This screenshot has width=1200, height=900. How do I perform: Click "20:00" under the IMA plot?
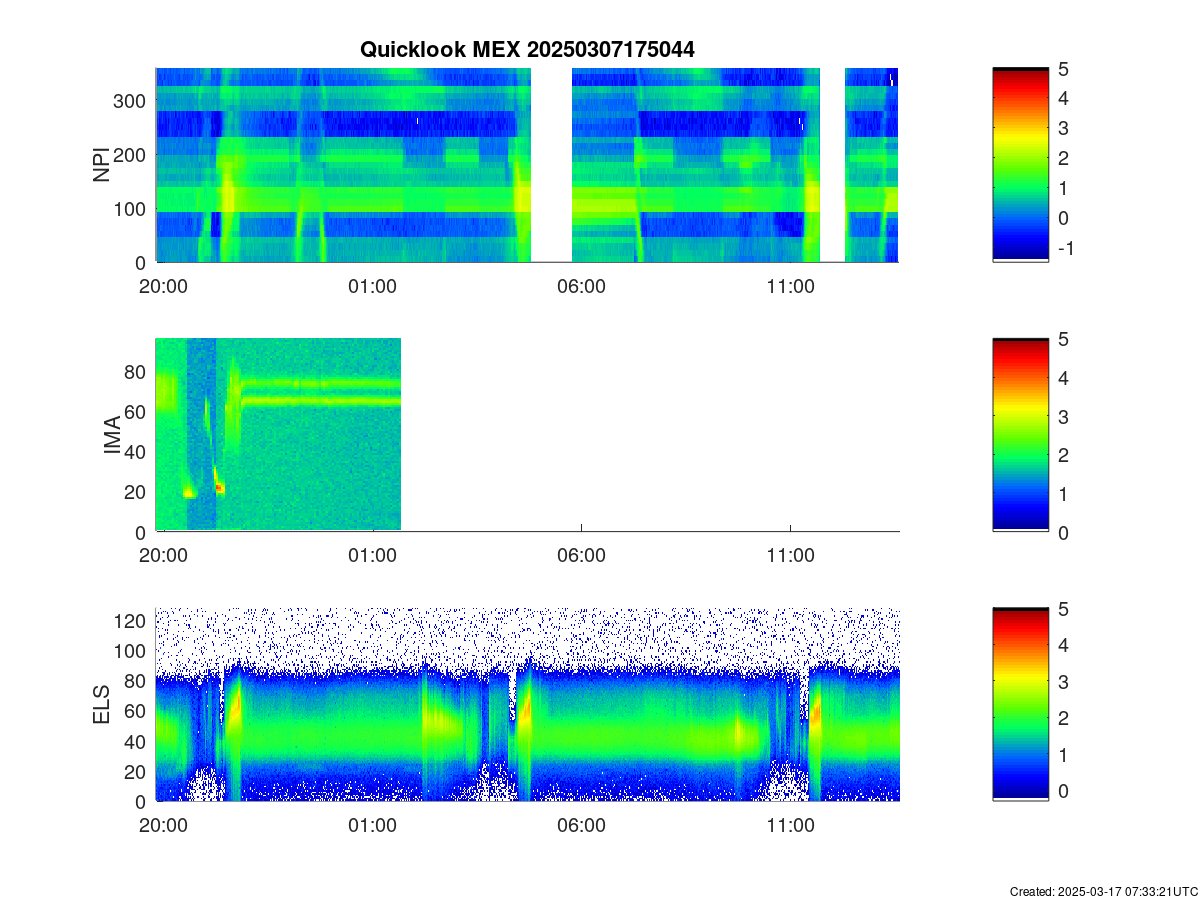point(164,556)
